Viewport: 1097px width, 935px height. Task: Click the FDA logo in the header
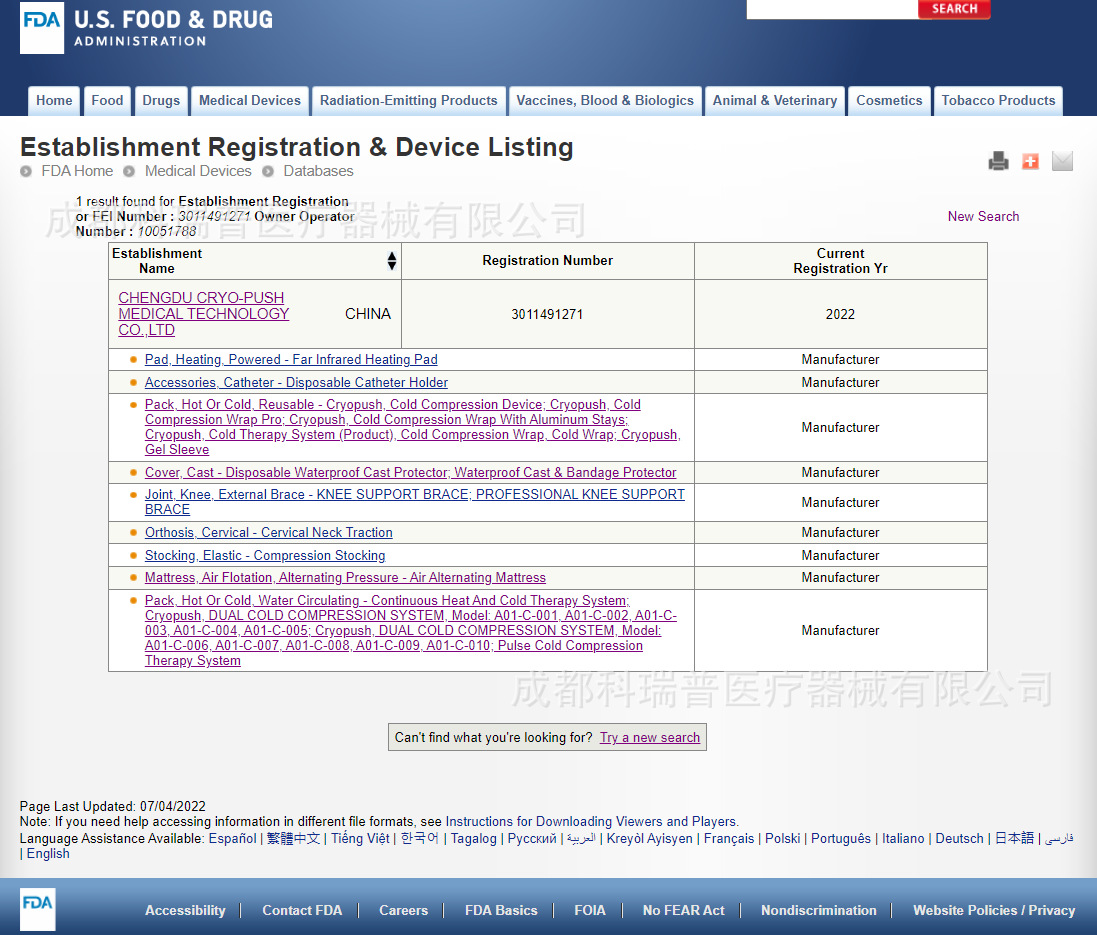tap(42, 28)
